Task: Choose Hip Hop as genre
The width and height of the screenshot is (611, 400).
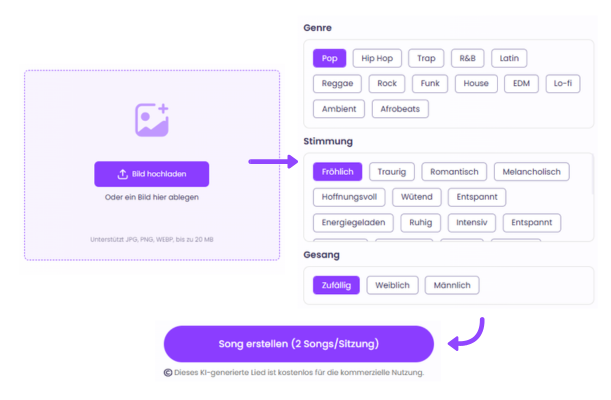Action: 376,58
